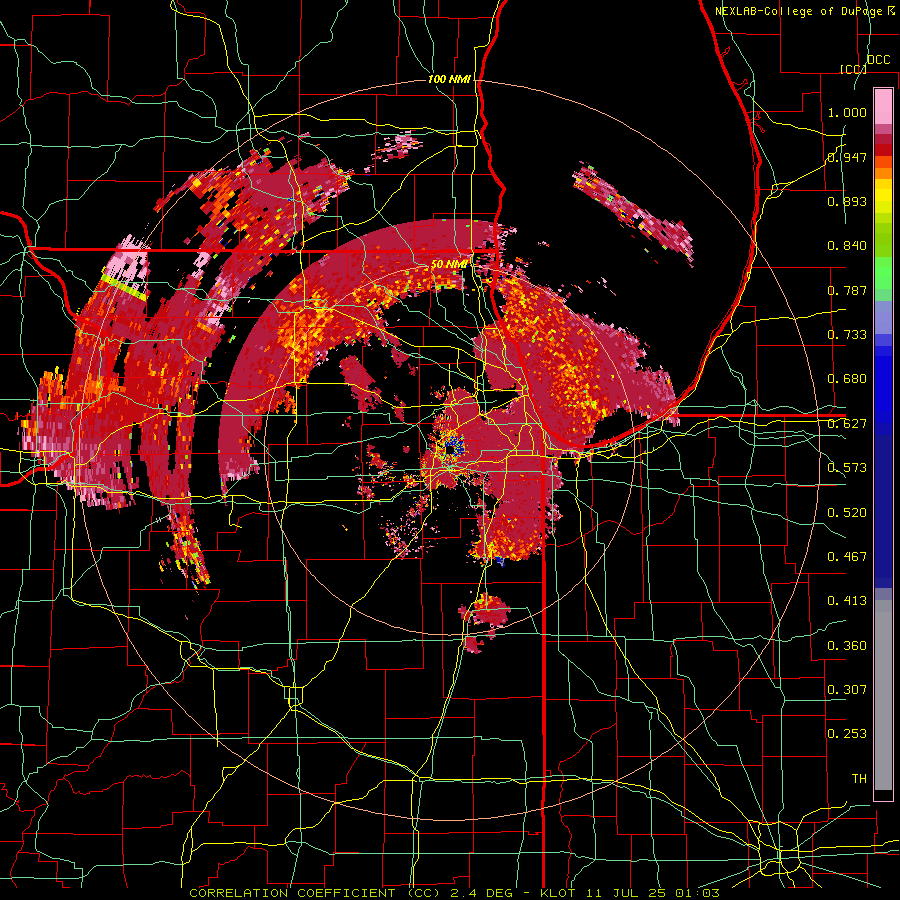Pick the gray segment of color bar
The image size is (900, 900).
pyautogui.click(x=883, y=697)
